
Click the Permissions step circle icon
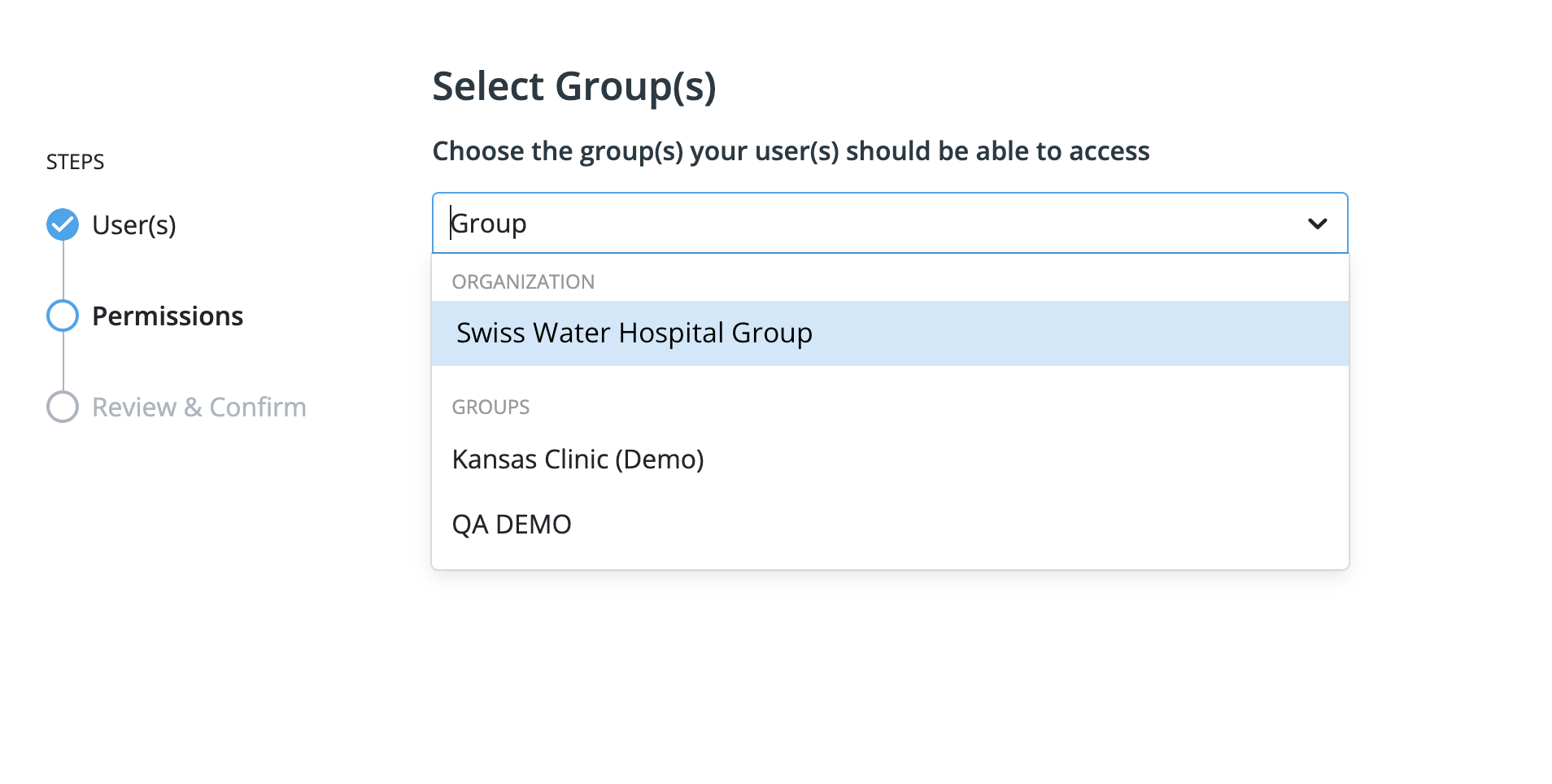click(63, 316)
